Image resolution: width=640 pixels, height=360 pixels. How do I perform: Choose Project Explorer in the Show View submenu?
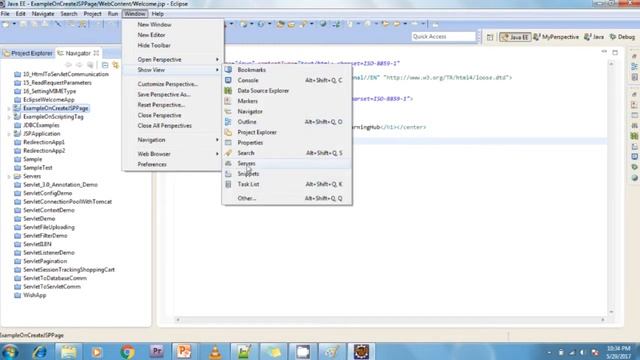coord(287,132)
